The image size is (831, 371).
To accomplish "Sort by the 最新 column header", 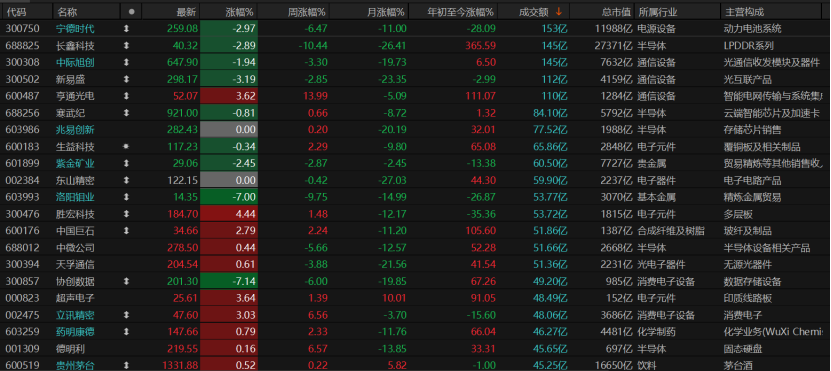I will (x=187, y=12).
